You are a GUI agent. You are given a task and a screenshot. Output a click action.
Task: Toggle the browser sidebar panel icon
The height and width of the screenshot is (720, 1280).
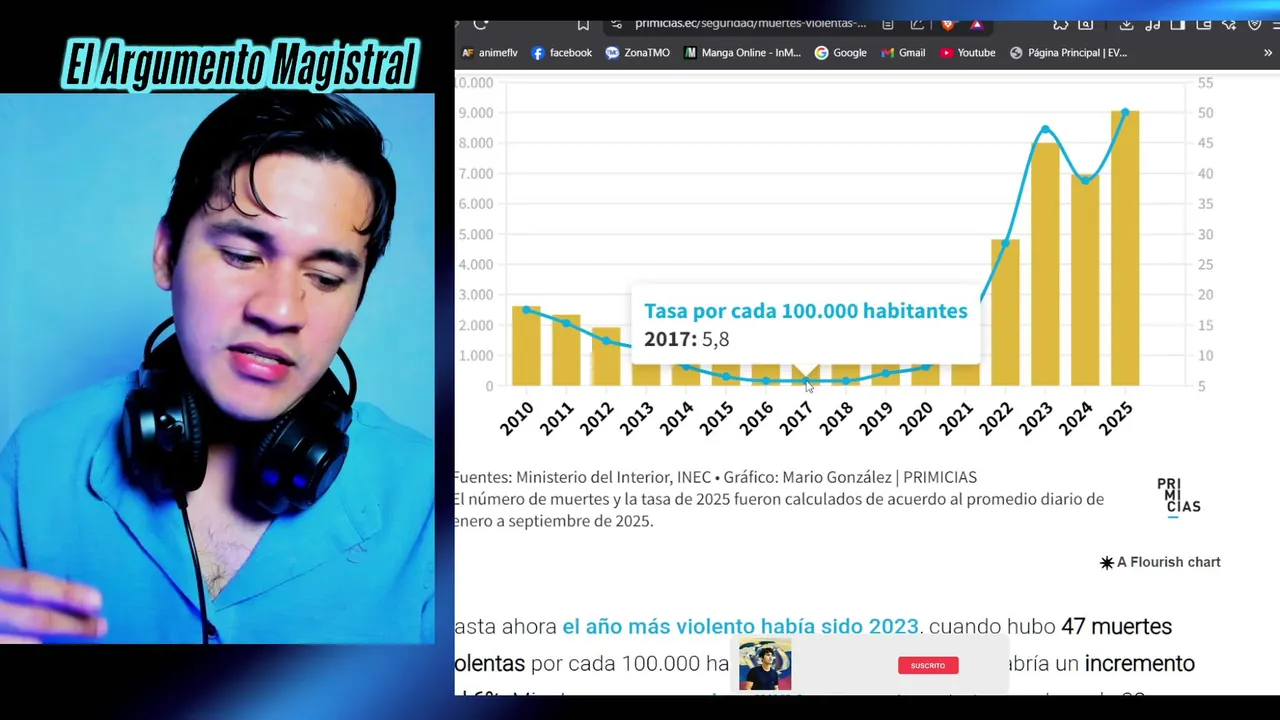click(1178, 24)
